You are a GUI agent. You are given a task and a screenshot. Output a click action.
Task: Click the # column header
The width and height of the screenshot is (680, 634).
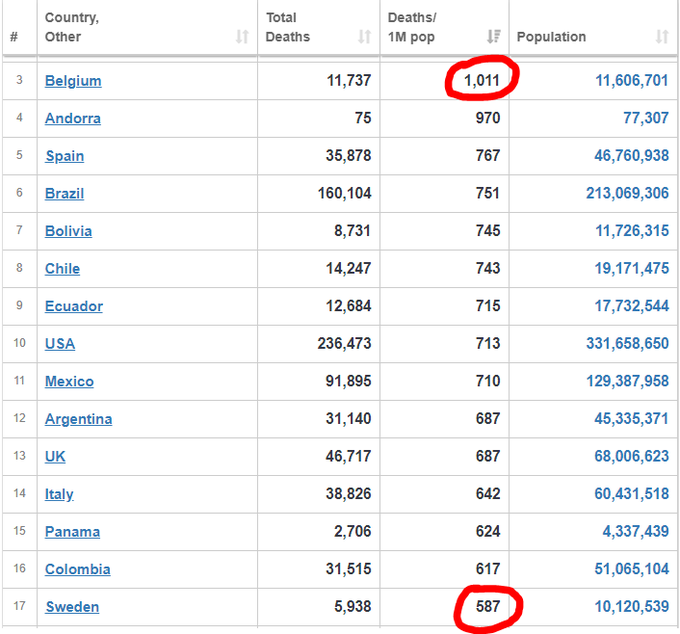(x=14, y=37)
